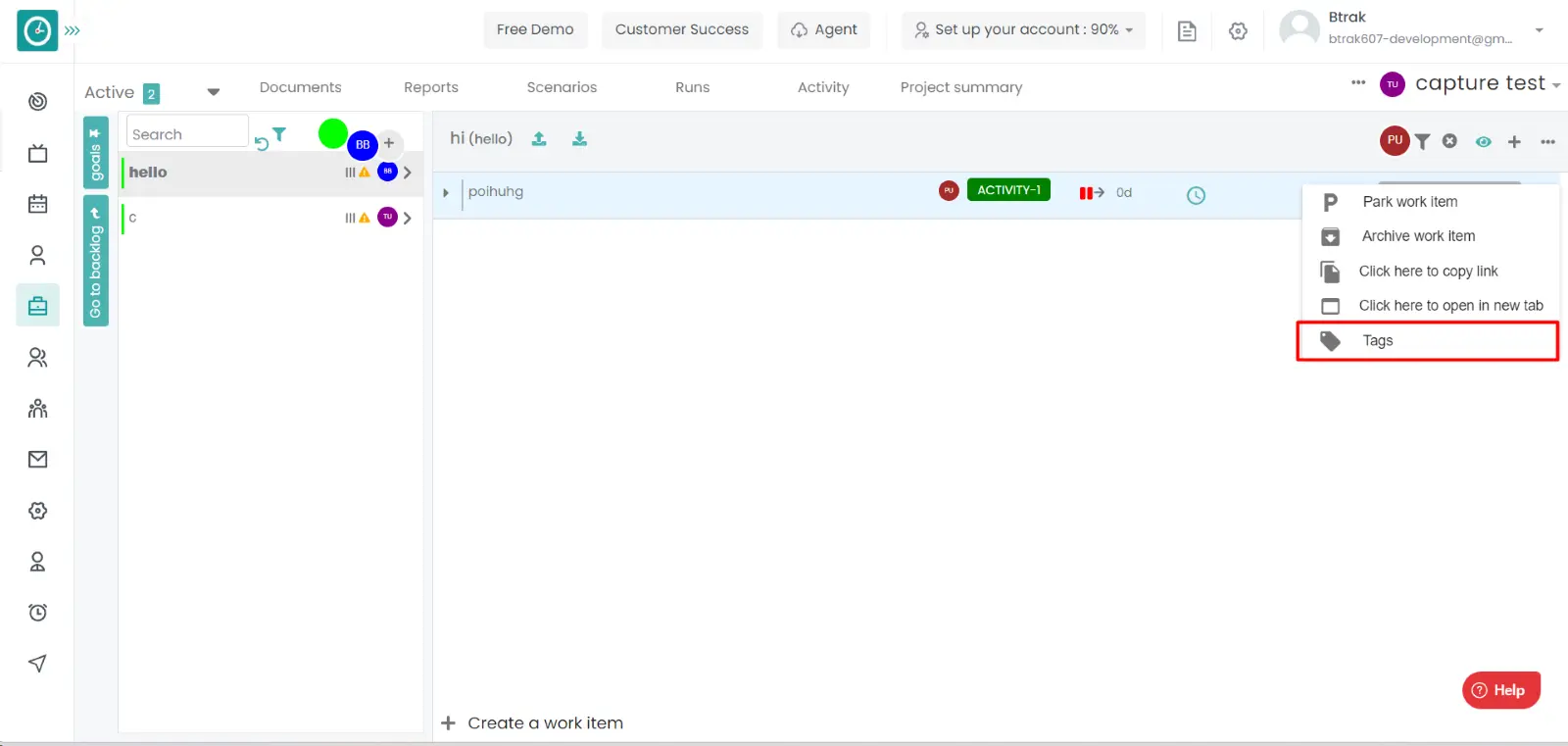The height and width of the screenshot is (746, 1568).
Task: Click the Btrak profile avatar
Action: 1299,28
